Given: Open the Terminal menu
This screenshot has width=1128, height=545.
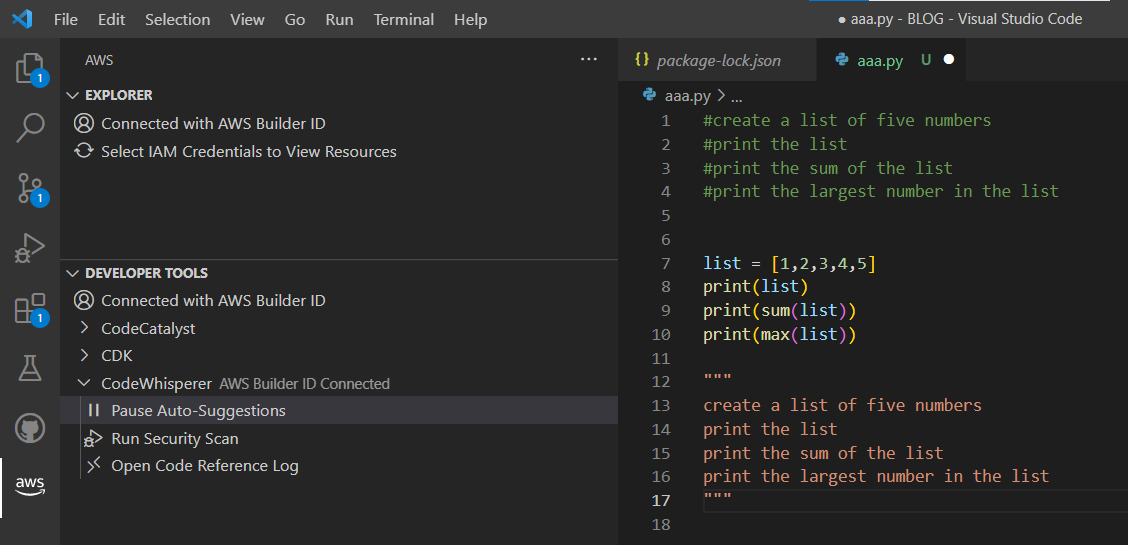Looking at the screenshot, I should [x=403, y=19].
